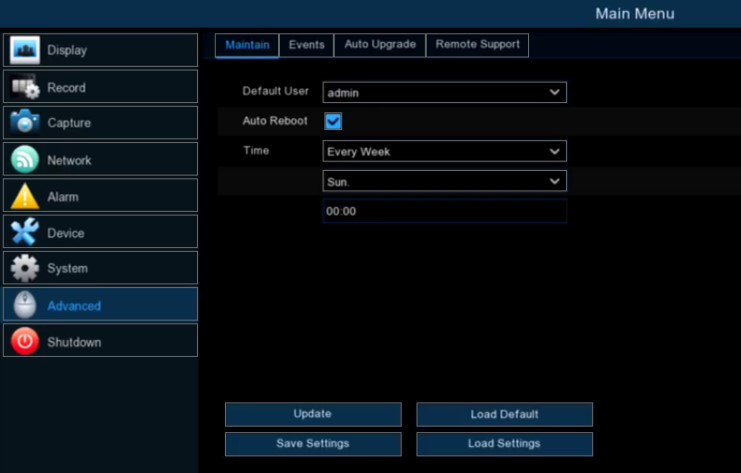The image size is (741, 473).
Task: Click the Load Default button
Action: (x=504, y=414)
